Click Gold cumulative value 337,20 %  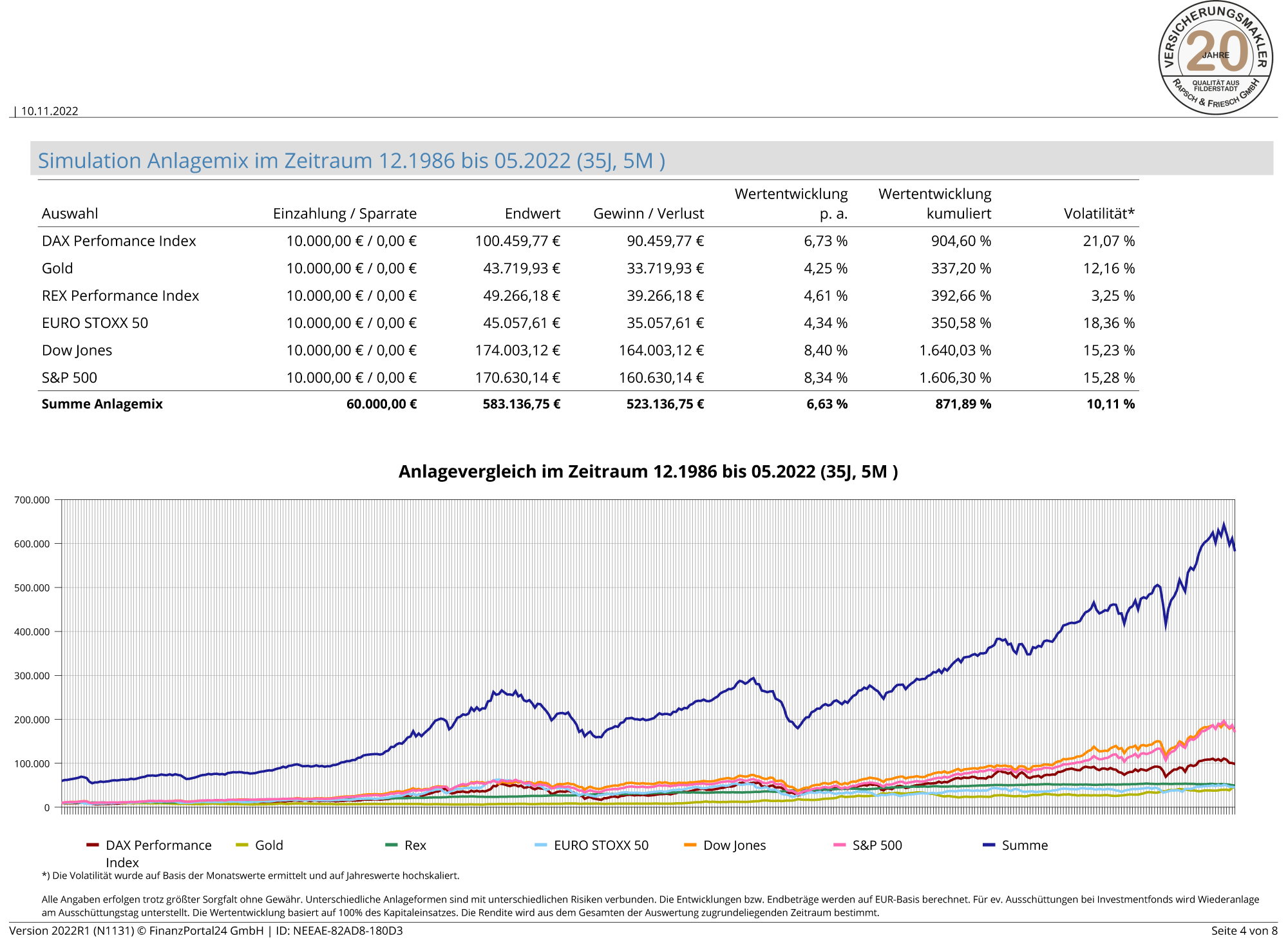(x=961, y=268)
